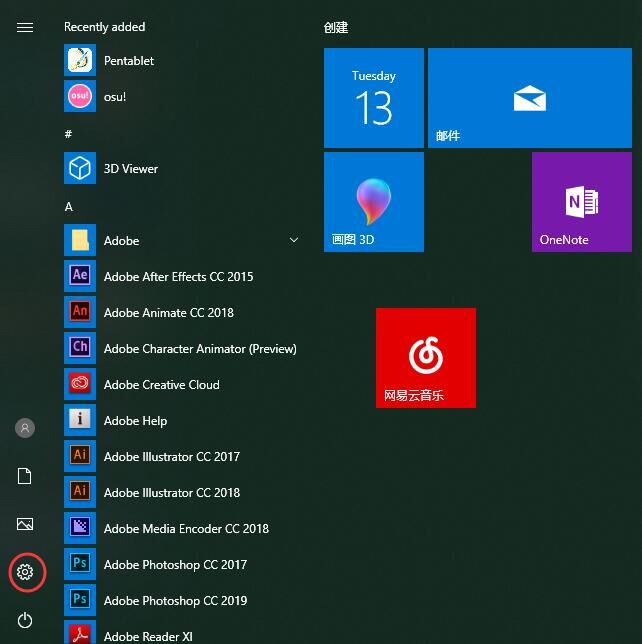This screenshot has height=644, width=642.
Task: Launch Adobe Illustrator CC 2018 icon
Action: tap(80, 492)
